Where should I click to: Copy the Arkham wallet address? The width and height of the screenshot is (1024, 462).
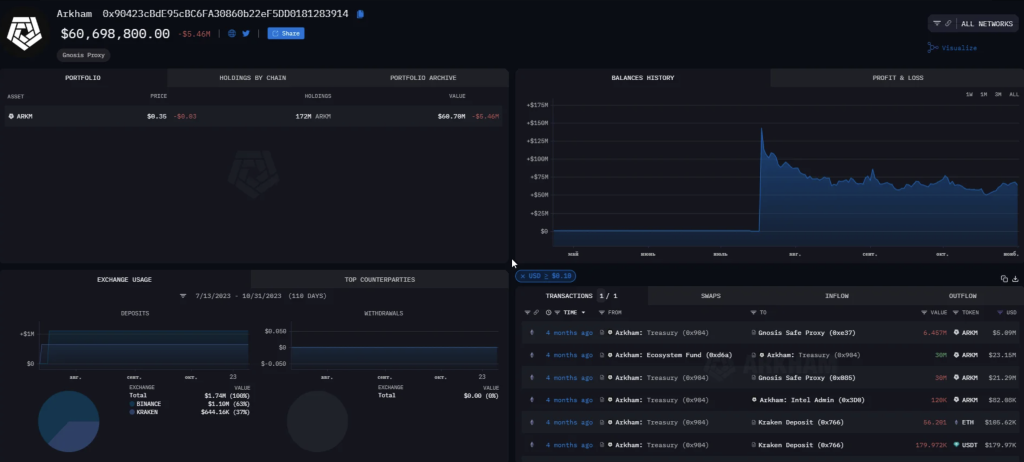coord(360,14)
